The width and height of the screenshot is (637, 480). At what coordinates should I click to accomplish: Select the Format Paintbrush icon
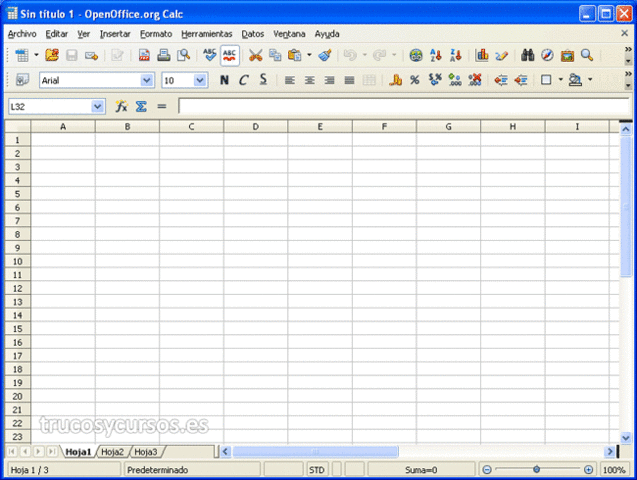(x=325, y=55)
